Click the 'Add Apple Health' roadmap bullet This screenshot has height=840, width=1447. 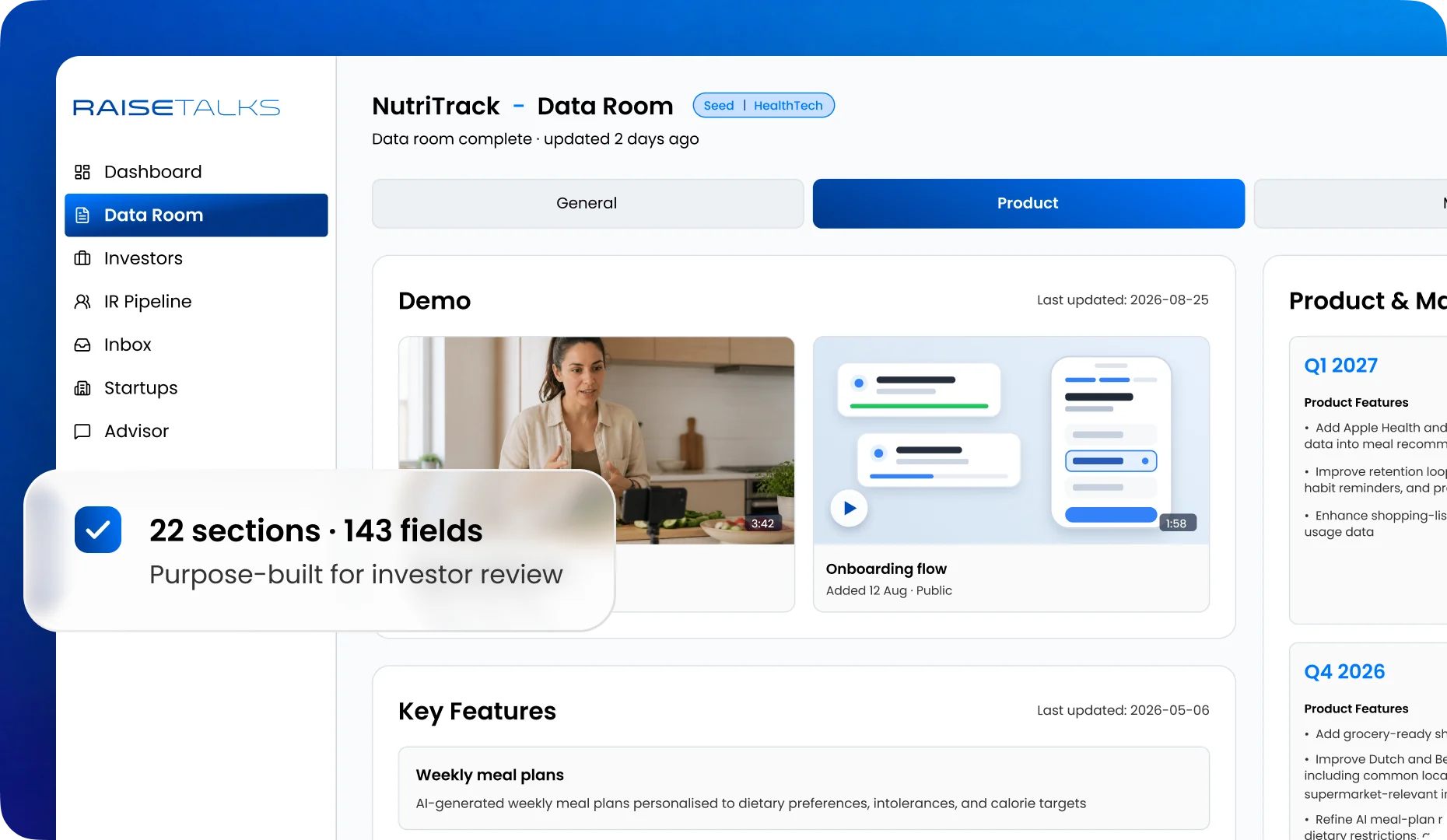click(x=1375, y=436)
